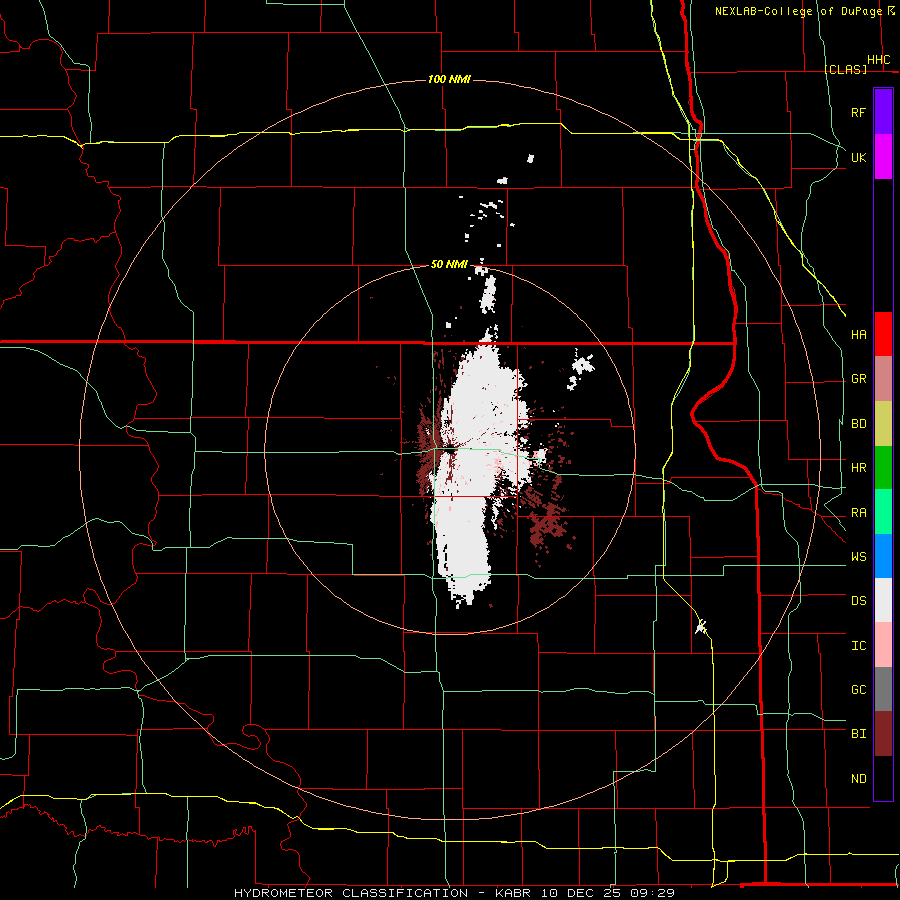Click the brown BI legend swatch
Screen dimensions: 900x900
(883, 734)
